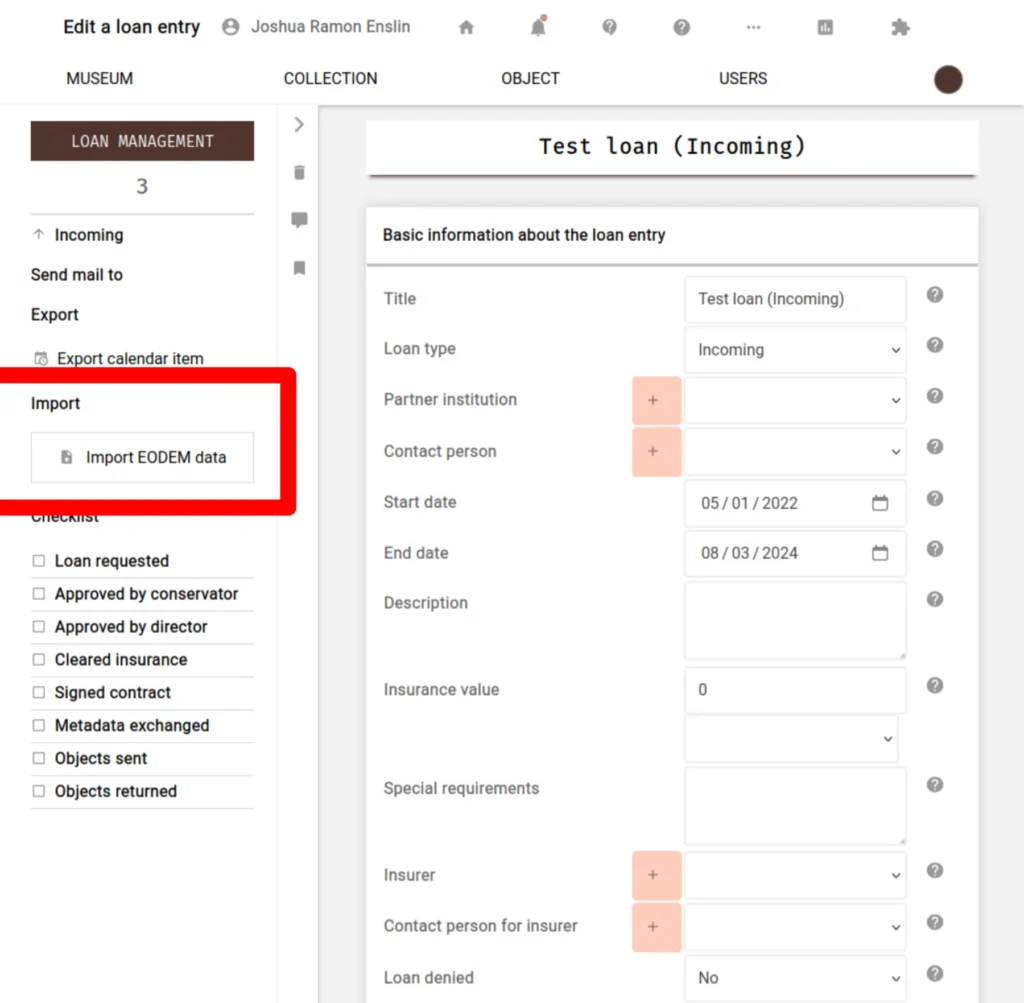Image resolution: width=1024 pixels, height=1003 pixels.
Task: Click Export calendar item link
Action: pos(119,358)
